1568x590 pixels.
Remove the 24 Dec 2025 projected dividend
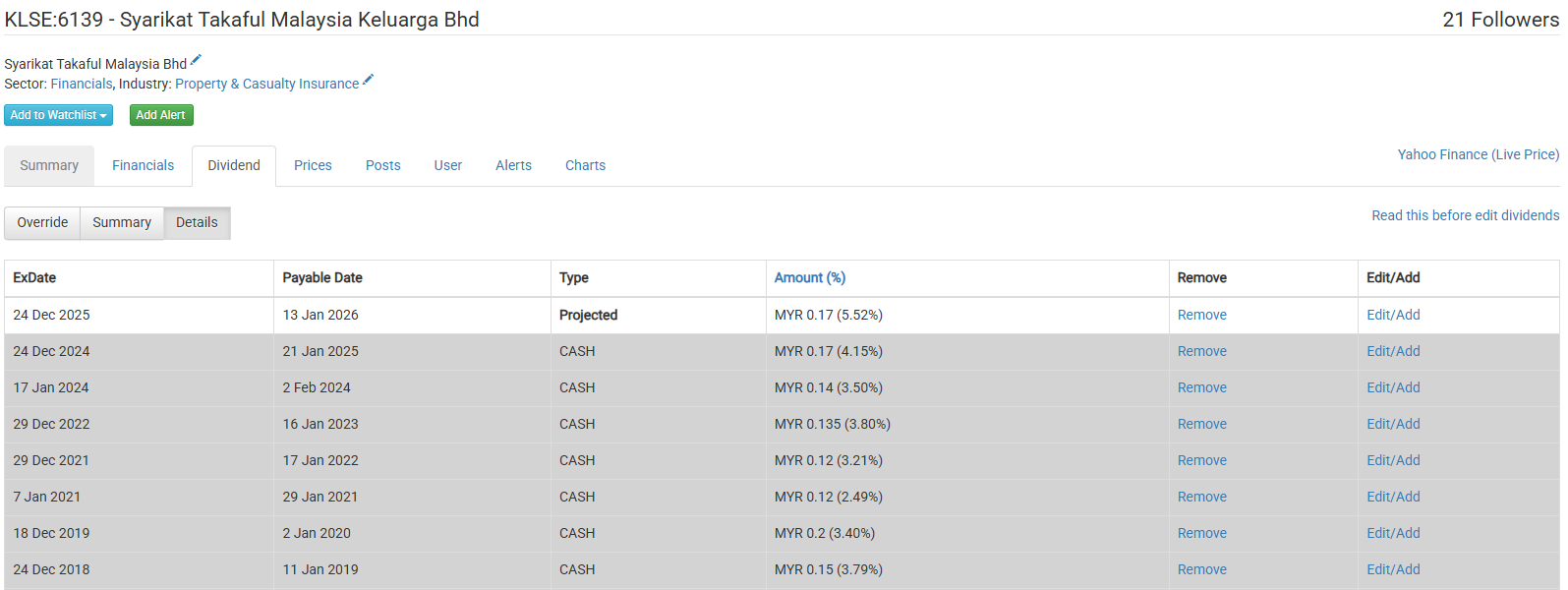(1201, 315)
